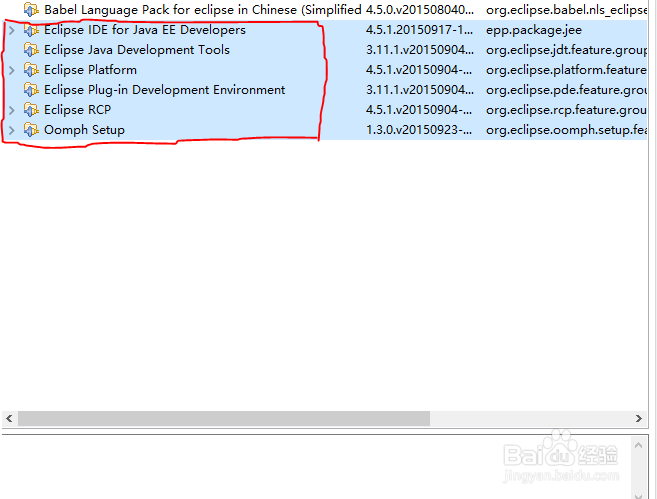
Task: Click the Oomph Setup feature icon
Action: [31, 130]
